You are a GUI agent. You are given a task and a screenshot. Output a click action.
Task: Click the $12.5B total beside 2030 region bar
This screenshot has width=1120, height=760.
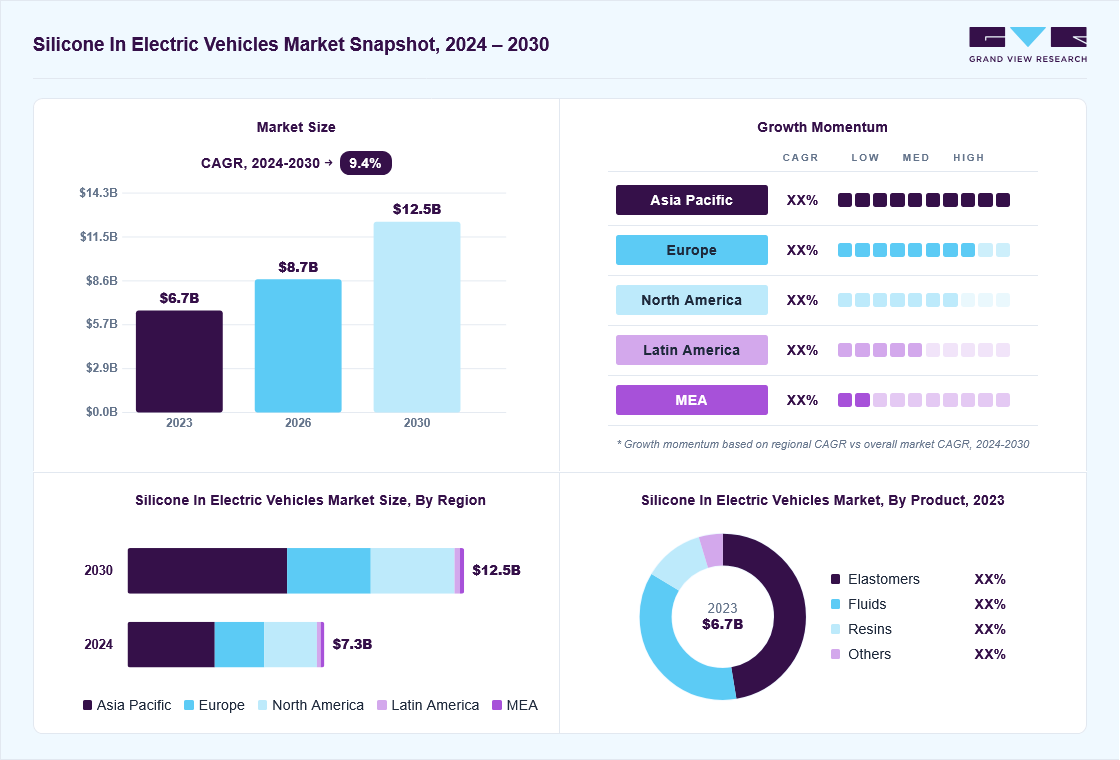[496, 570]
